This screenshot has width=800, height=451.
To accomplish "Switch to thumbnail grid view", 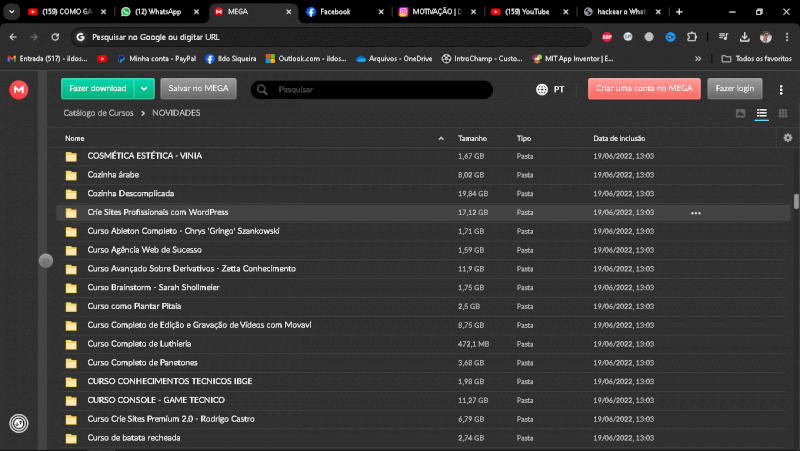I will click(781, 114).
